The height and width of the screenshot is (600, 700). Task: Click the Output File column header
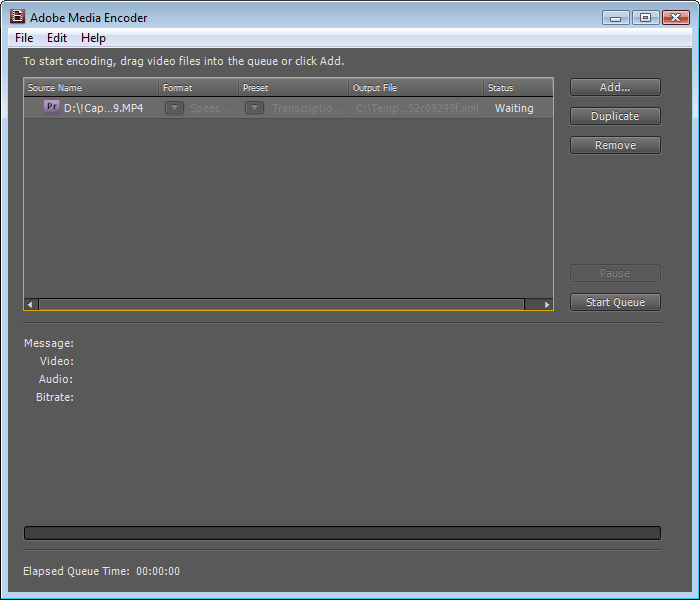tap(416, 88)
